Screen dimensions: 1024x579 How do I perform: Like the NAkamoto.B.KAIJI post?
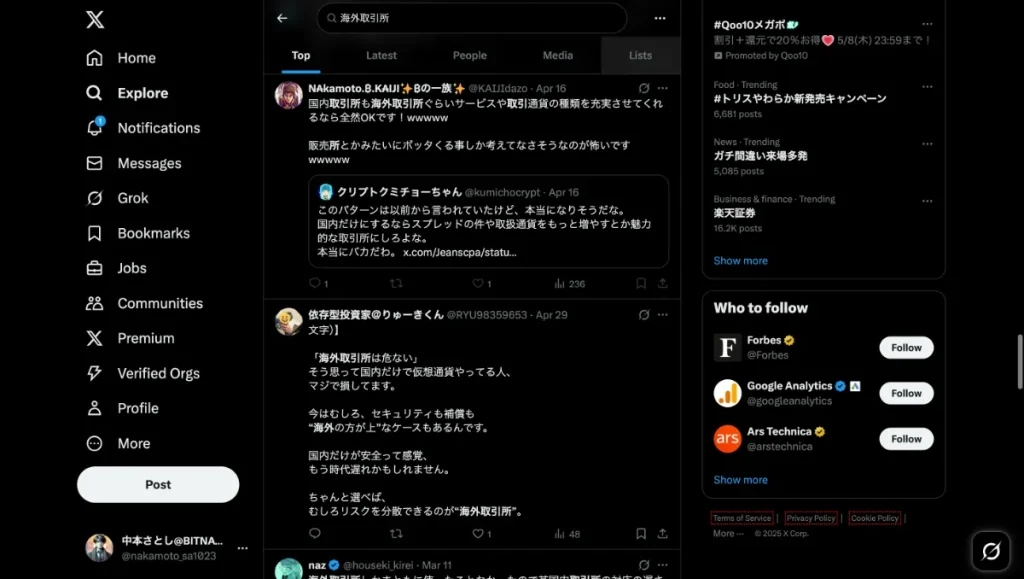pyautogui.click(x=478, y=283)
